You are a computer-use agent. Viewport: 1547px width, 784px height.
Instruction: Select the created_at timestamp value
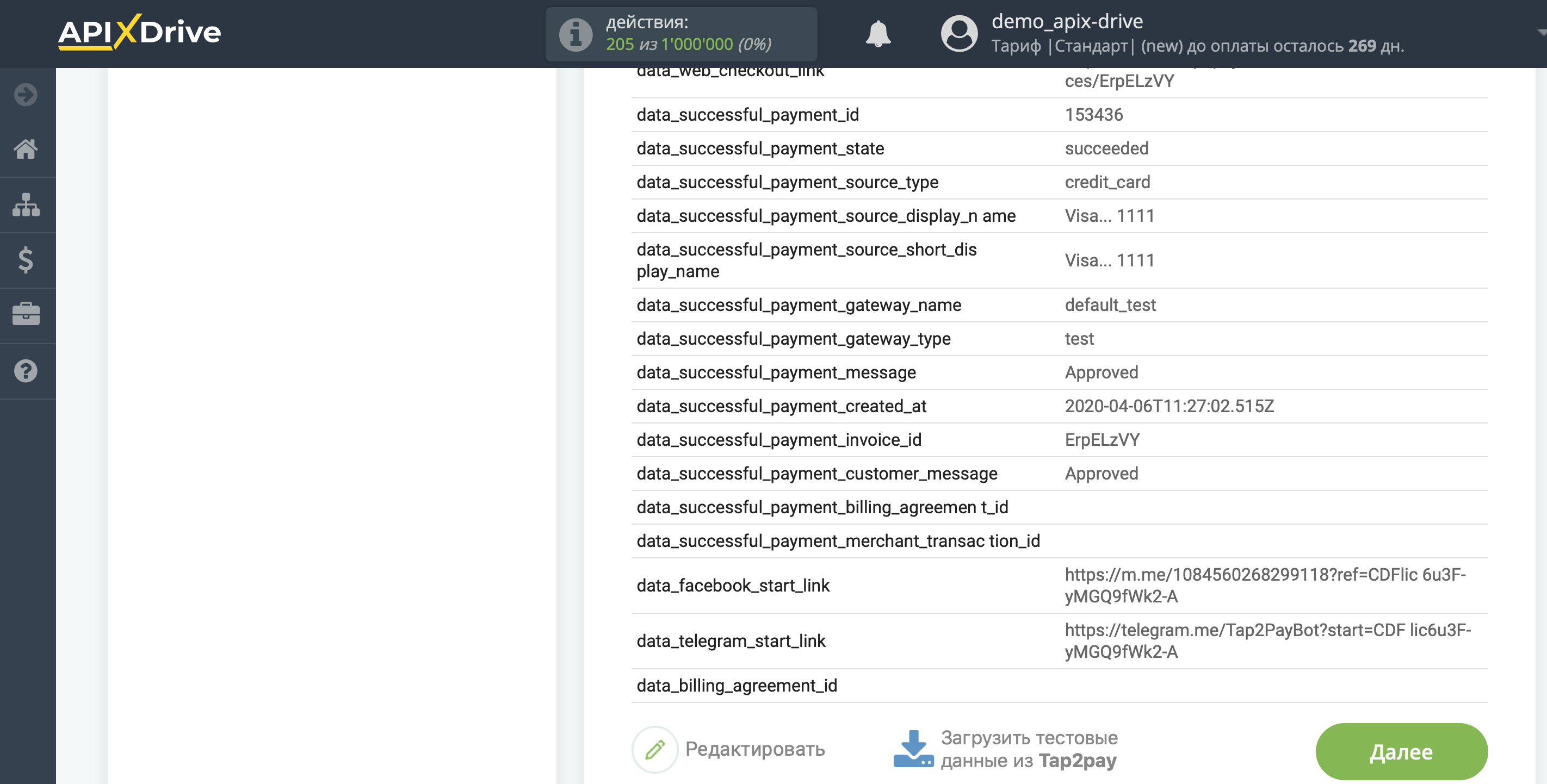tap(1169, 406)
